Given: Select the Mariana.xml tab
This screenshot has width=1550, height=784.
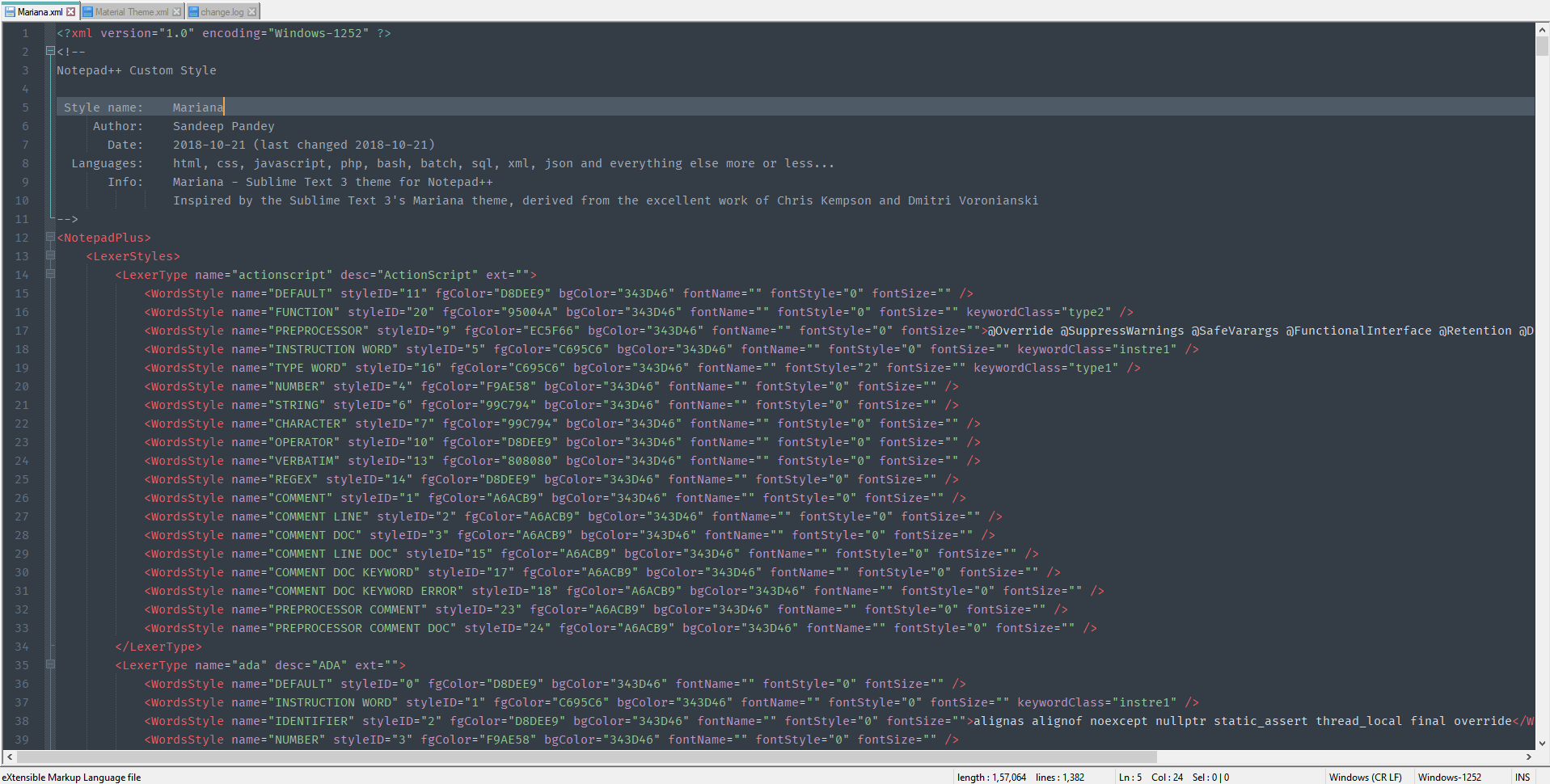Looking at the screenshot, I should click(x=40, y=12).
